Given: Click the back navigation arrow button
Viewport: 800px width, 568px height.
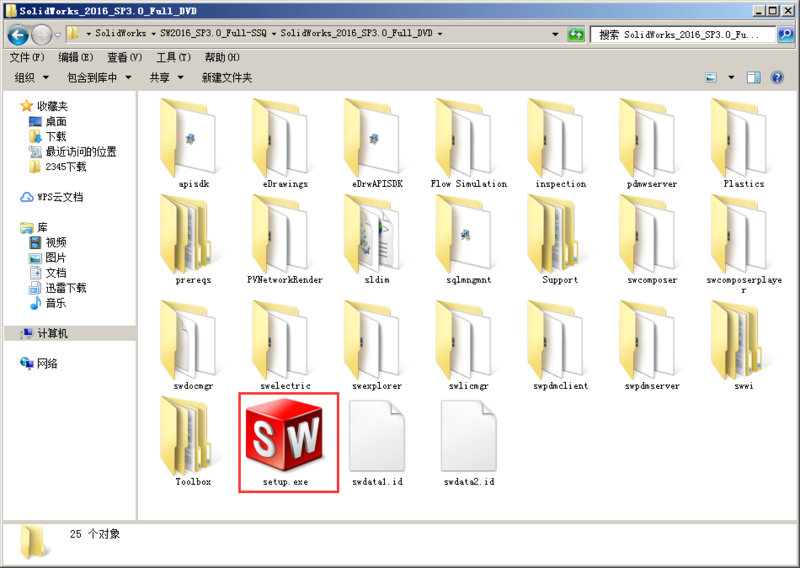Looking at the screenshot, I should pos(17,35).
